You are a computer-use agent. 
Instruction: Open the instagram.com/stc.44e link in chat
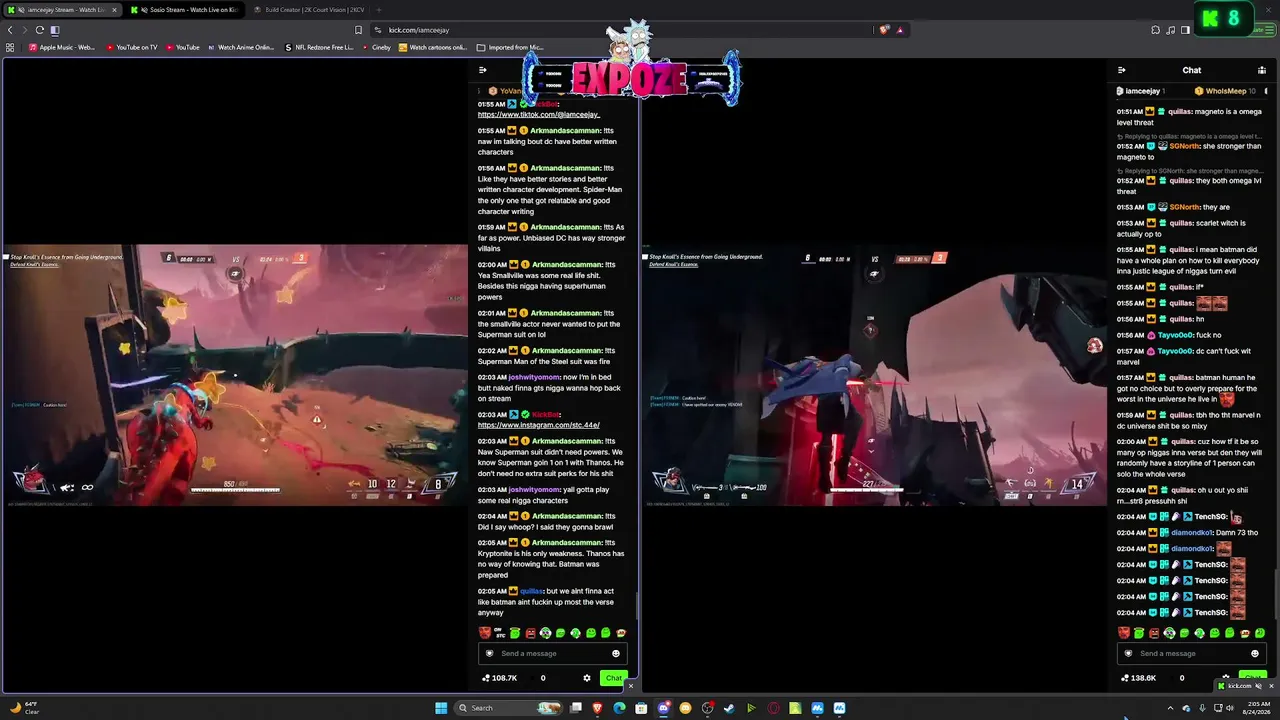[x=539, y=425]
